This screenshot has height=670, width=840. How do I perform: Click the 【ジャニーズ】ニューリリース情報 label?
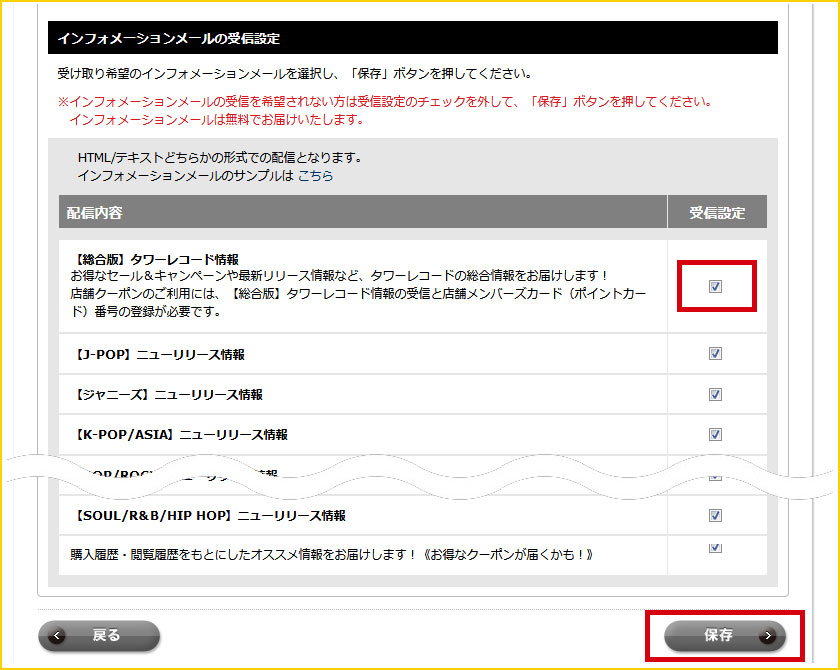point(167,395)
